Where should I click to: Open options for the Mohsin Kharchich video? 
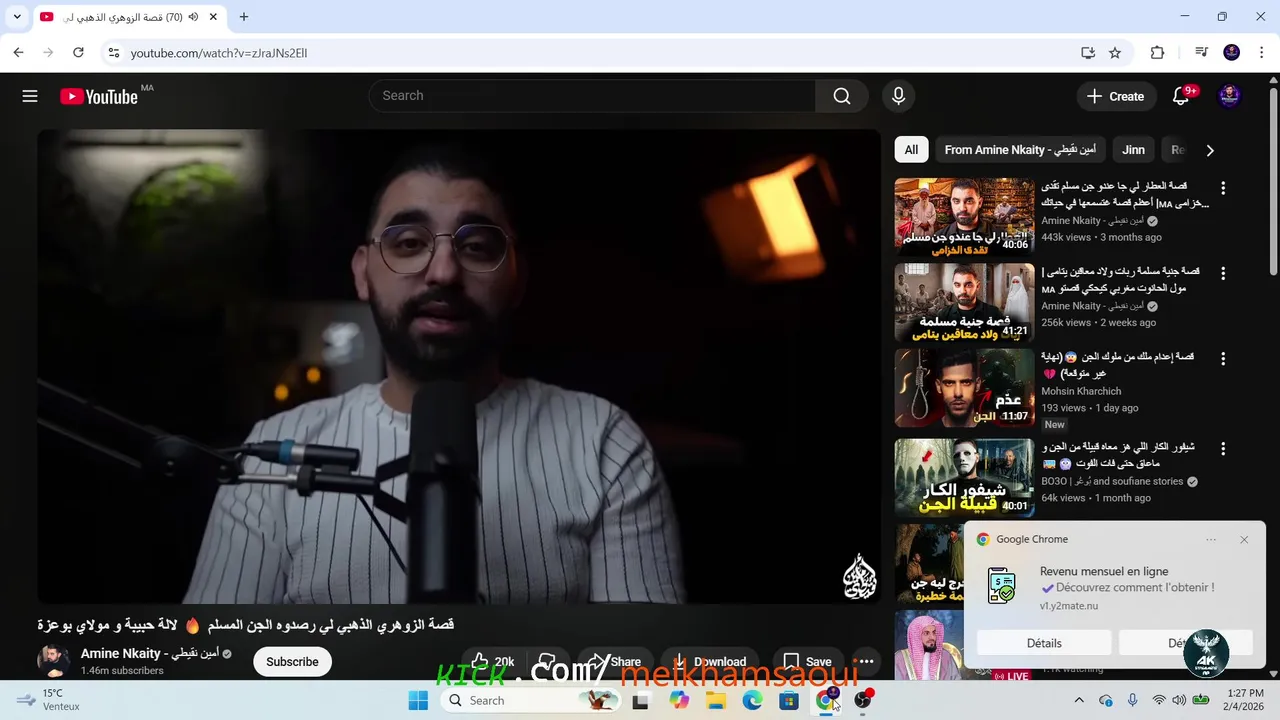(x=1222, y=359)
